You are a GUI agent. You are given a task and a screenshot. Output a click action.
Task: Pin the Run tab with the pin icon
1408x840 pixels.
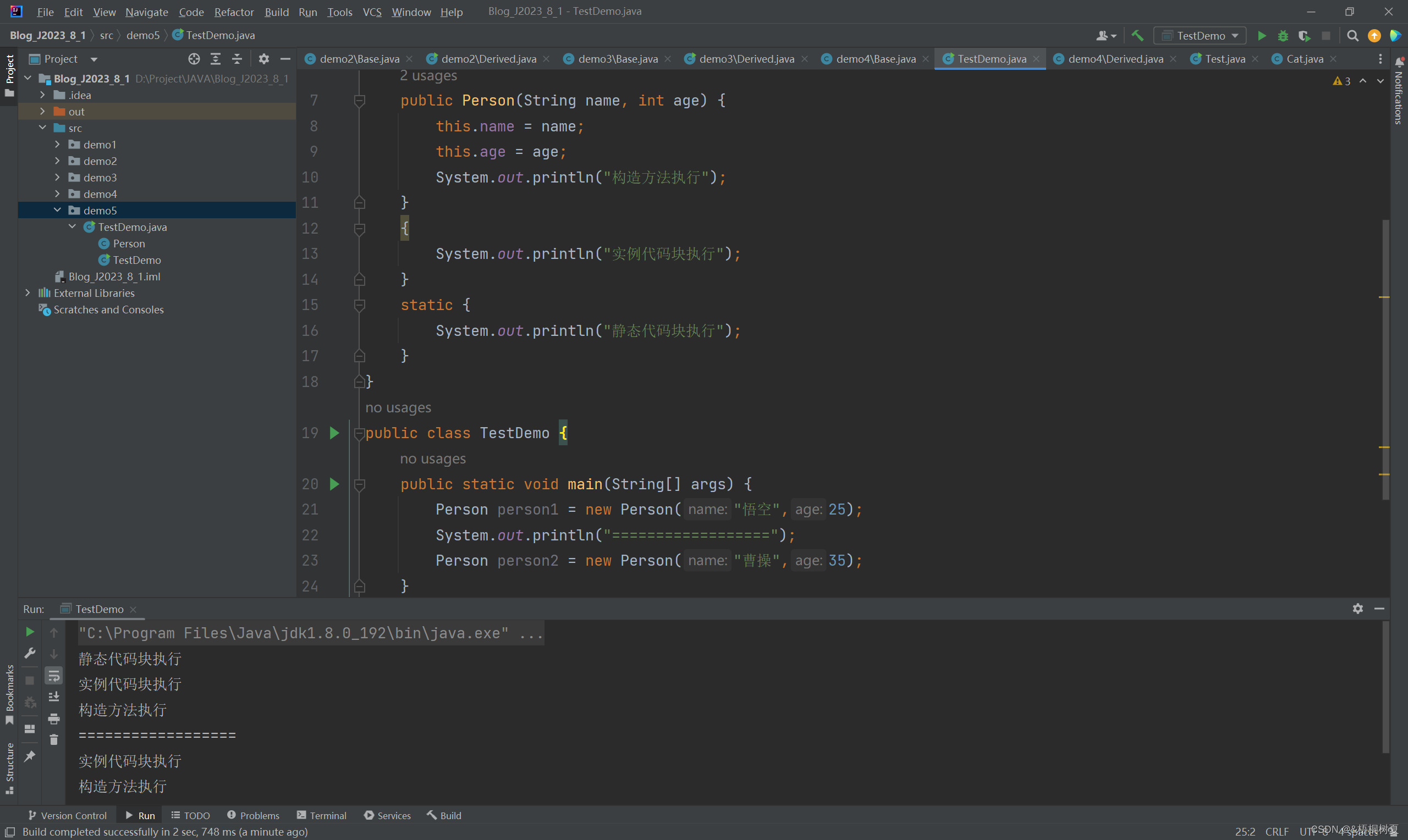30,756
